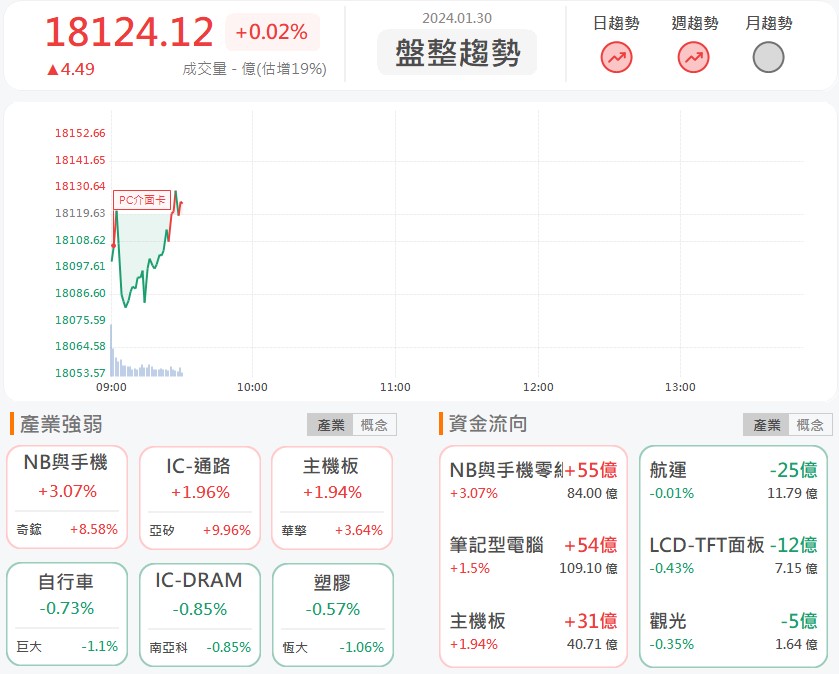Click stock 恆大 -1.06% row
This screenshot has width=839, height=674.
pos(332,647)
